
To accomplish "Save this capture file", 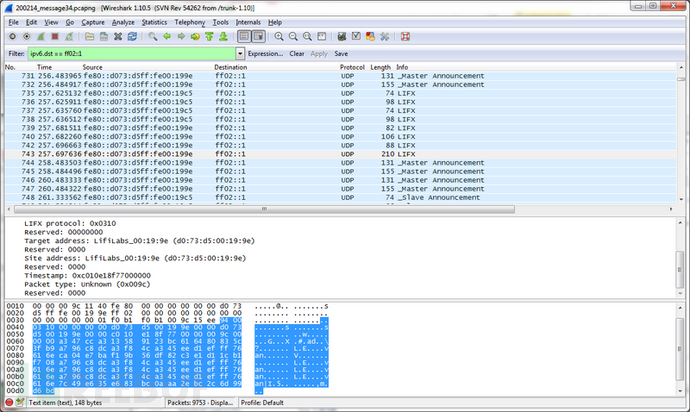I will pos(103,37).
